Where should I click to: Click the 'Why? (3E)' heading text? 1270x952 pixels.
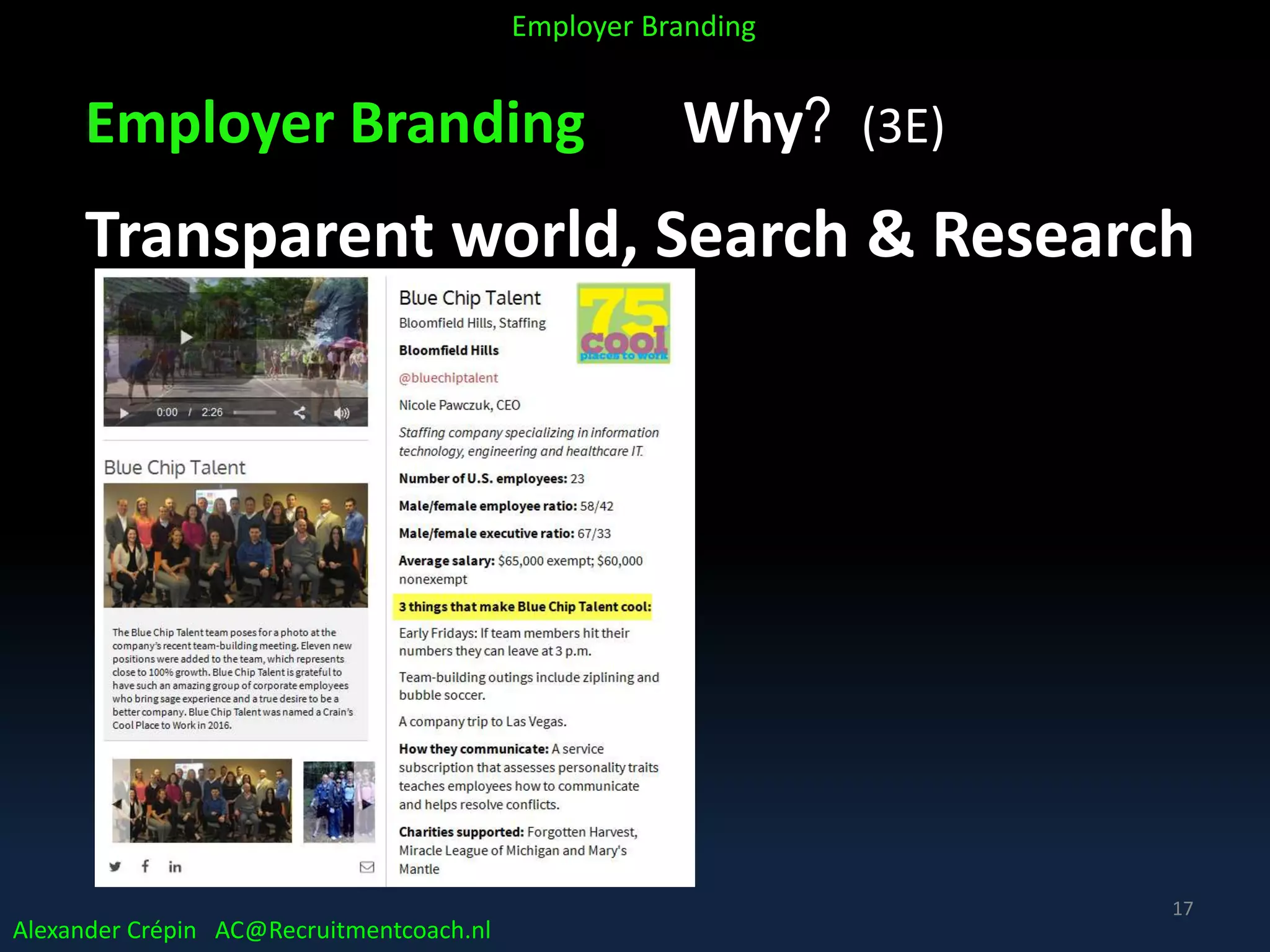point(814,123)
